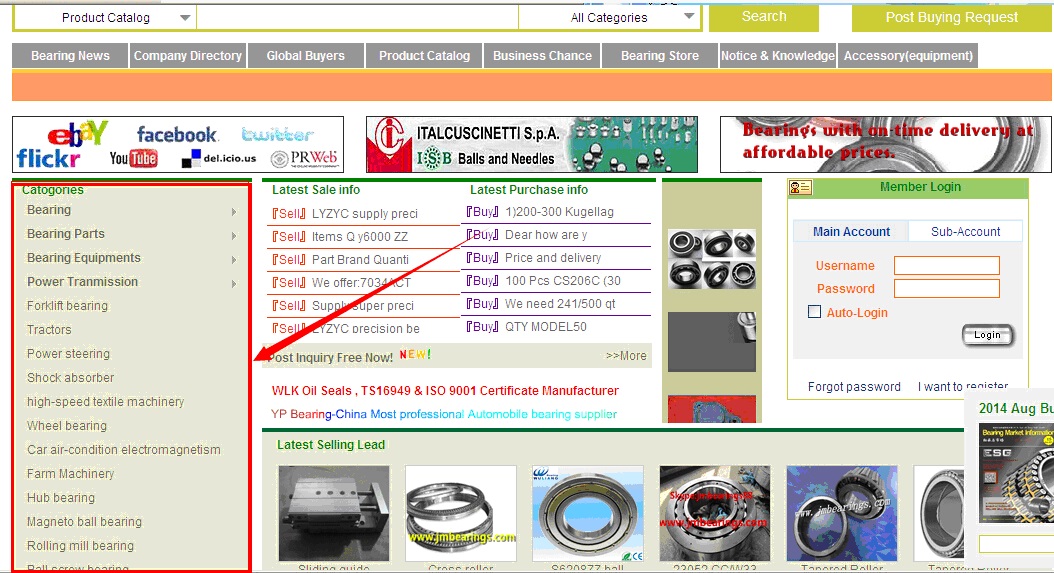This screenshot has width=1054, height=573.
Task: Switch to the Sub-Account login tab
Action: tap(965, 231)
